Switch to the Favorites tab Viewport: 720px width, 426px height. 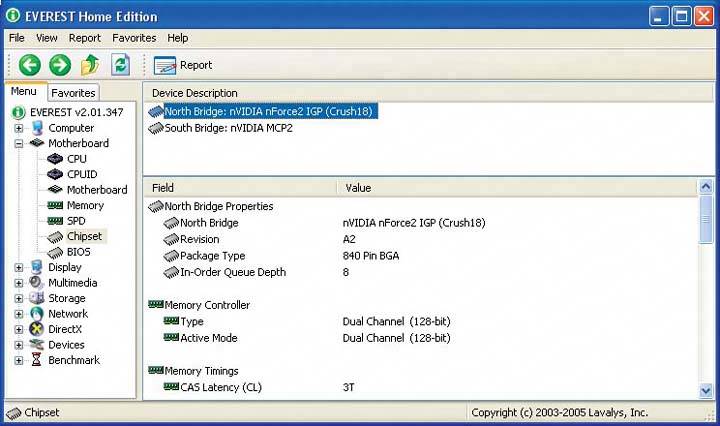click(73, 93)
